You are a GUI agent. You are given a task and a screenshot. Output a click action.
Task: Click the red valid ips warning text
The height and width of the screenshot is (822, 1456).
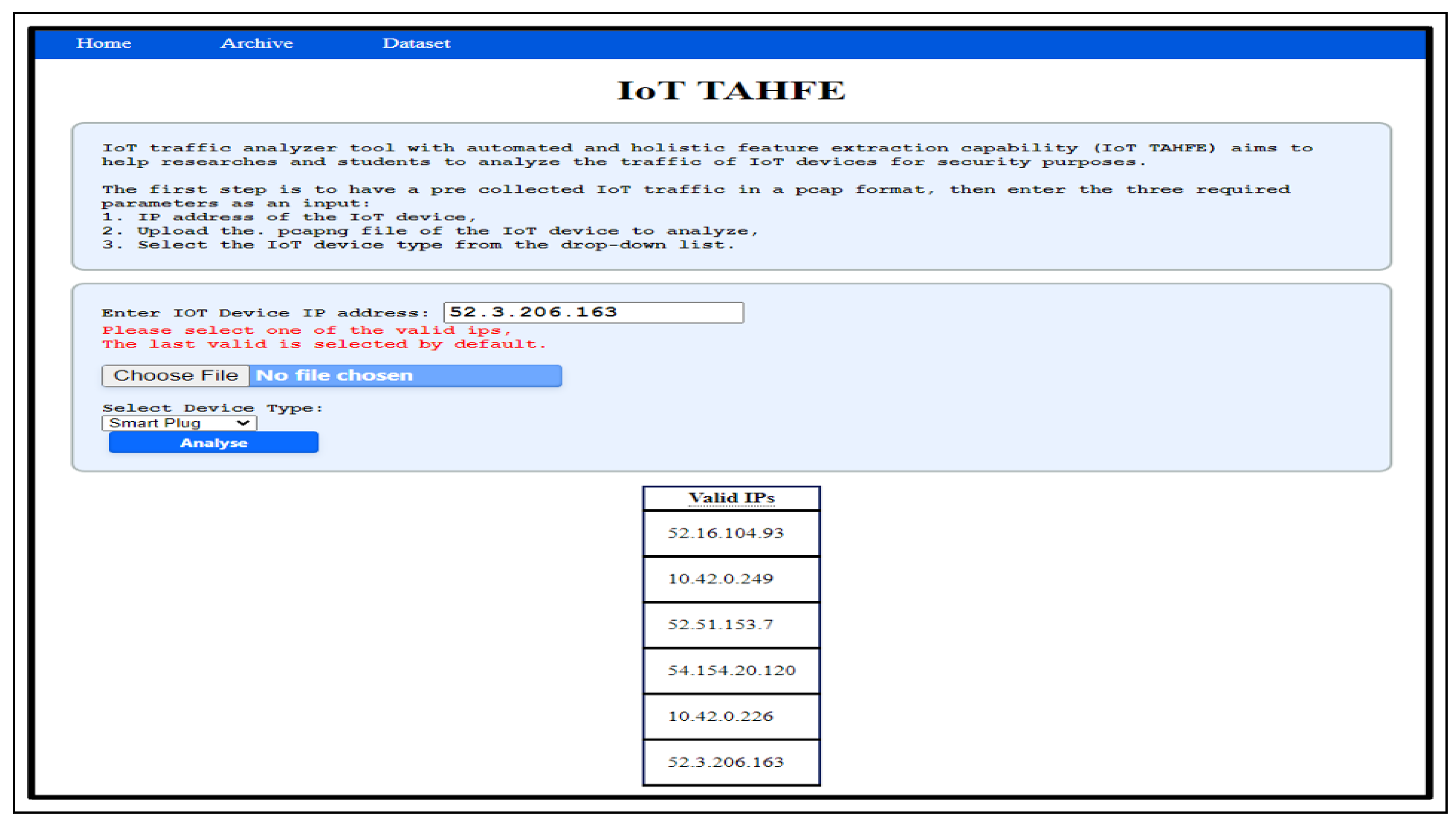pos(323,337)
